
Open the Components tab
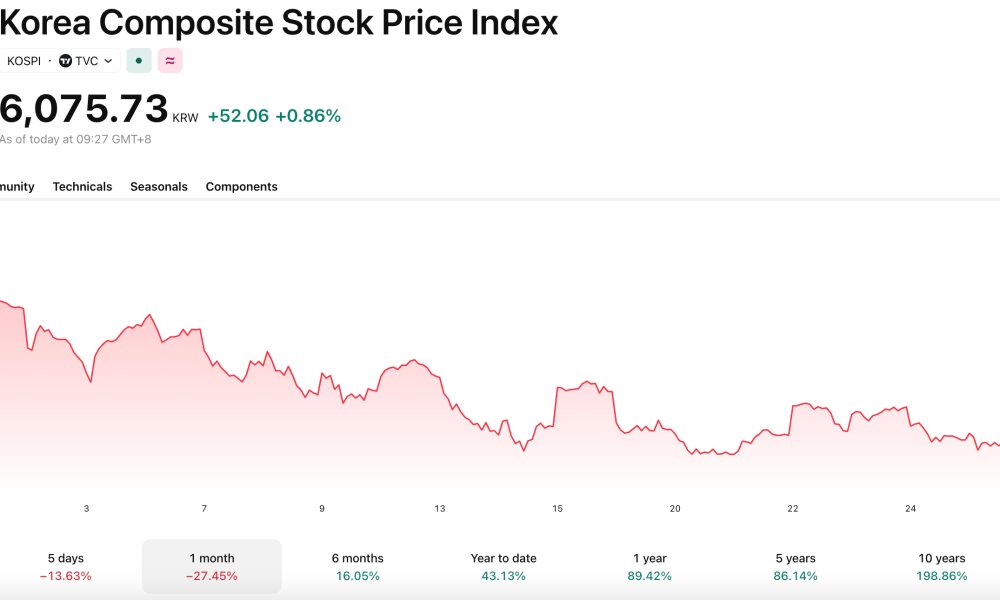242,187
